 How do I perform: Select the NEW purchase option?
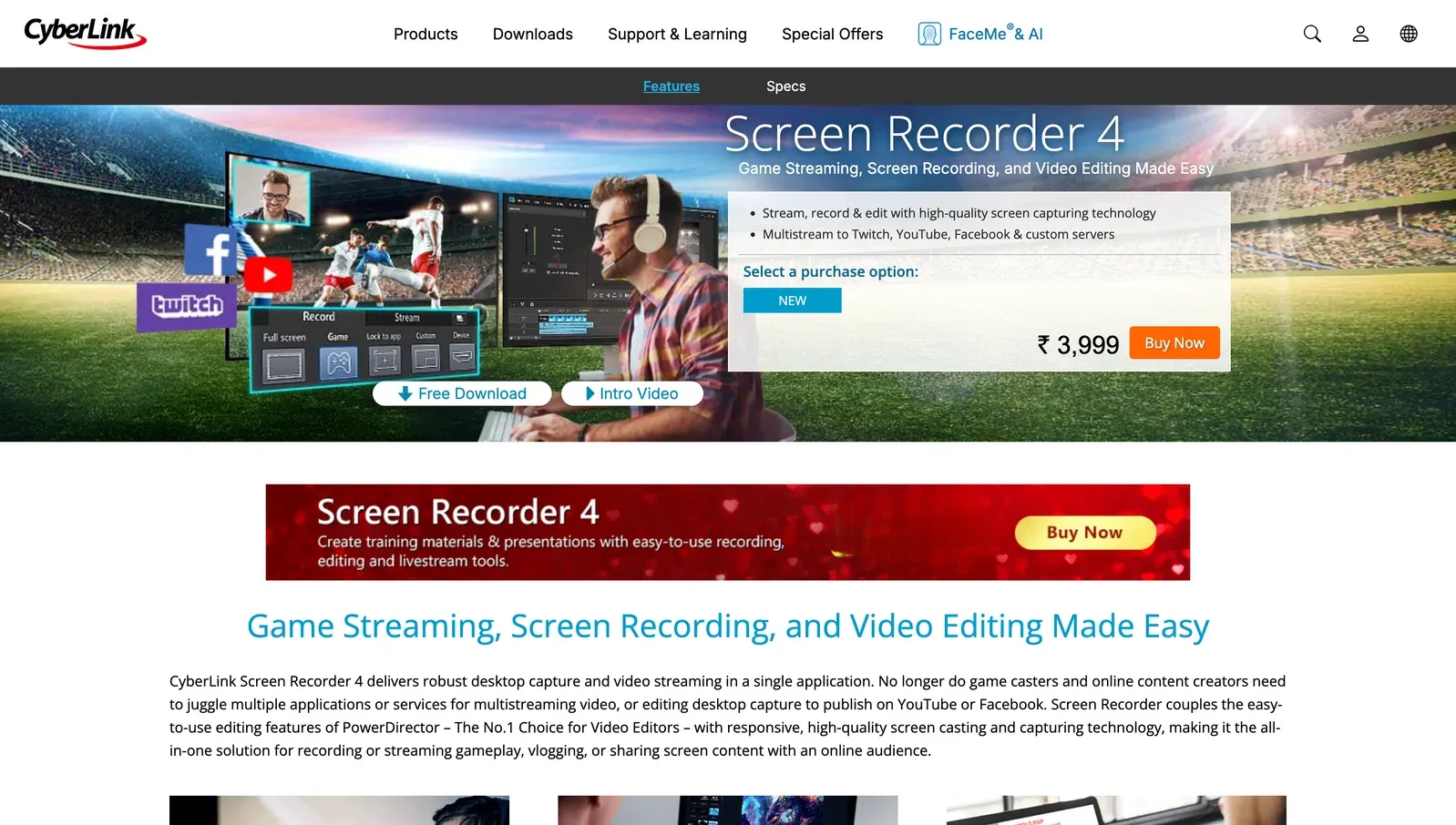(x=793, y=300)
